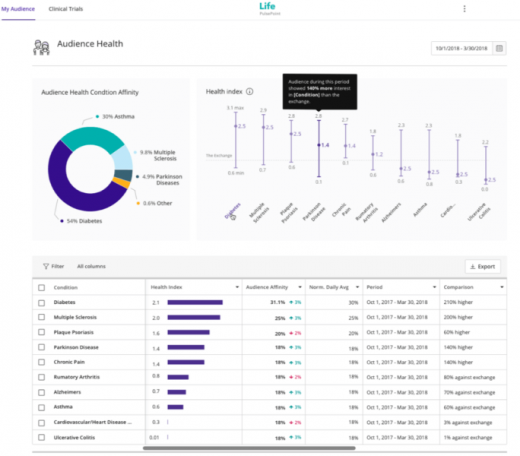Image resolution: width=520 pixels, height=456 pixels.
Task: Click Ulcerative Colitis condition name in table
Action: (74, 437)
